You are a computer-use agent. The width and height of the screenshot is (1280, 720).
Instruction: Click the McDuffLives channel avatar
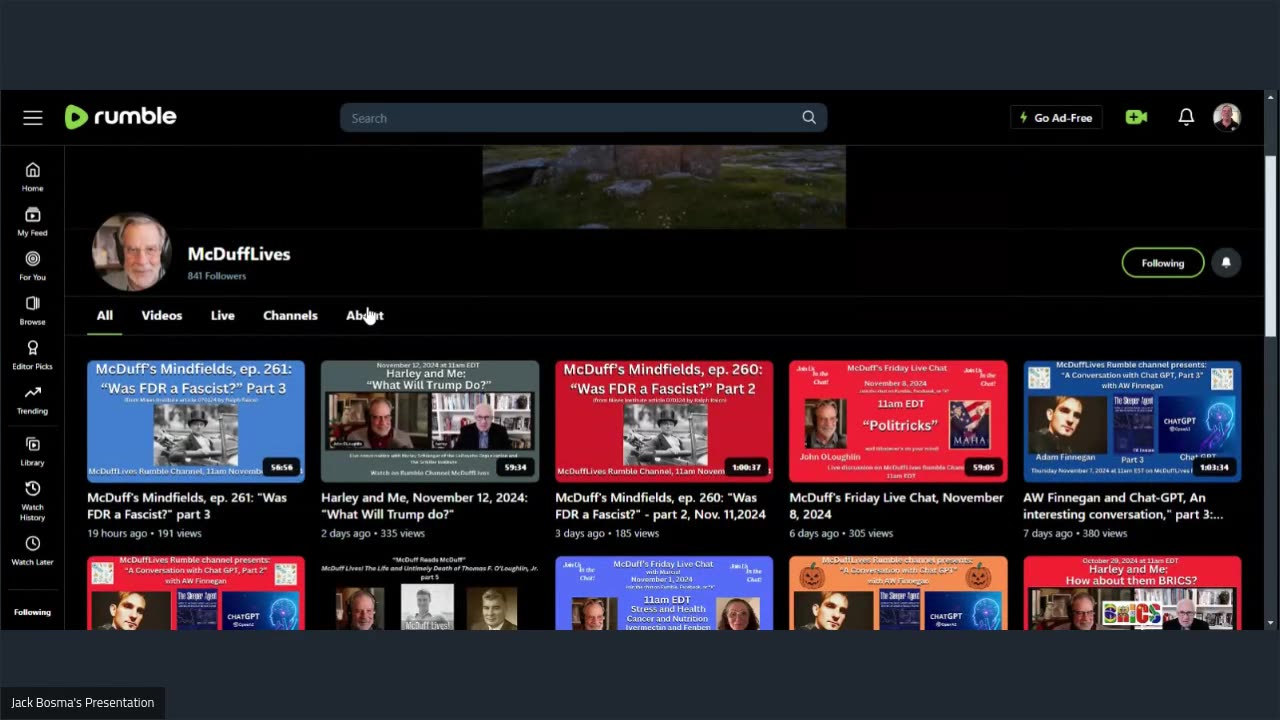click(x=132, y=251)
